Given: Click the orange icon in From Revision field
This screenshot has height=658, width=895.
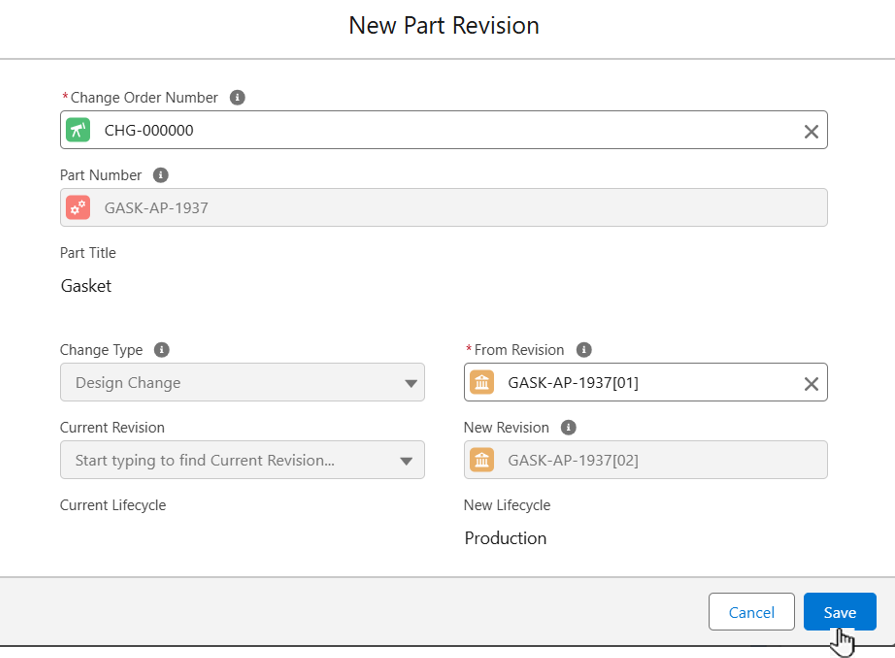Looking at the screenshot, I should click(x=482, y=382).
